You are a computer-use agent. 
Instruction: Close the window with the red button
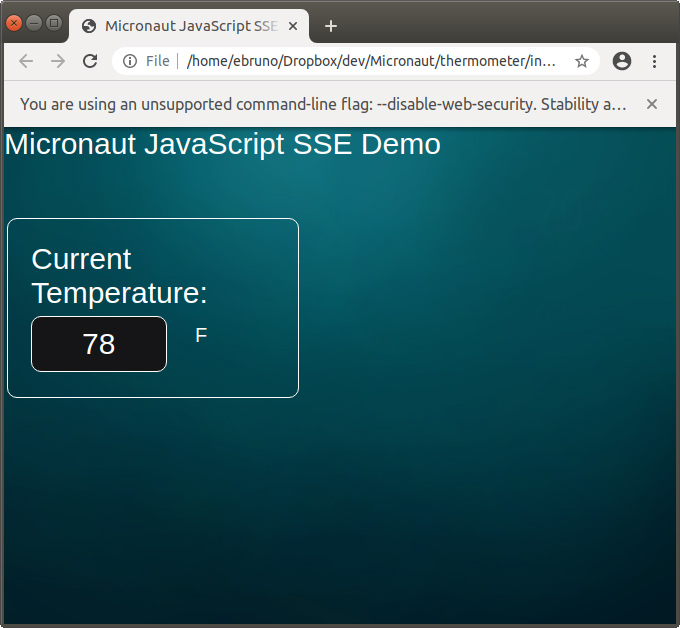[x=14, y=23]
